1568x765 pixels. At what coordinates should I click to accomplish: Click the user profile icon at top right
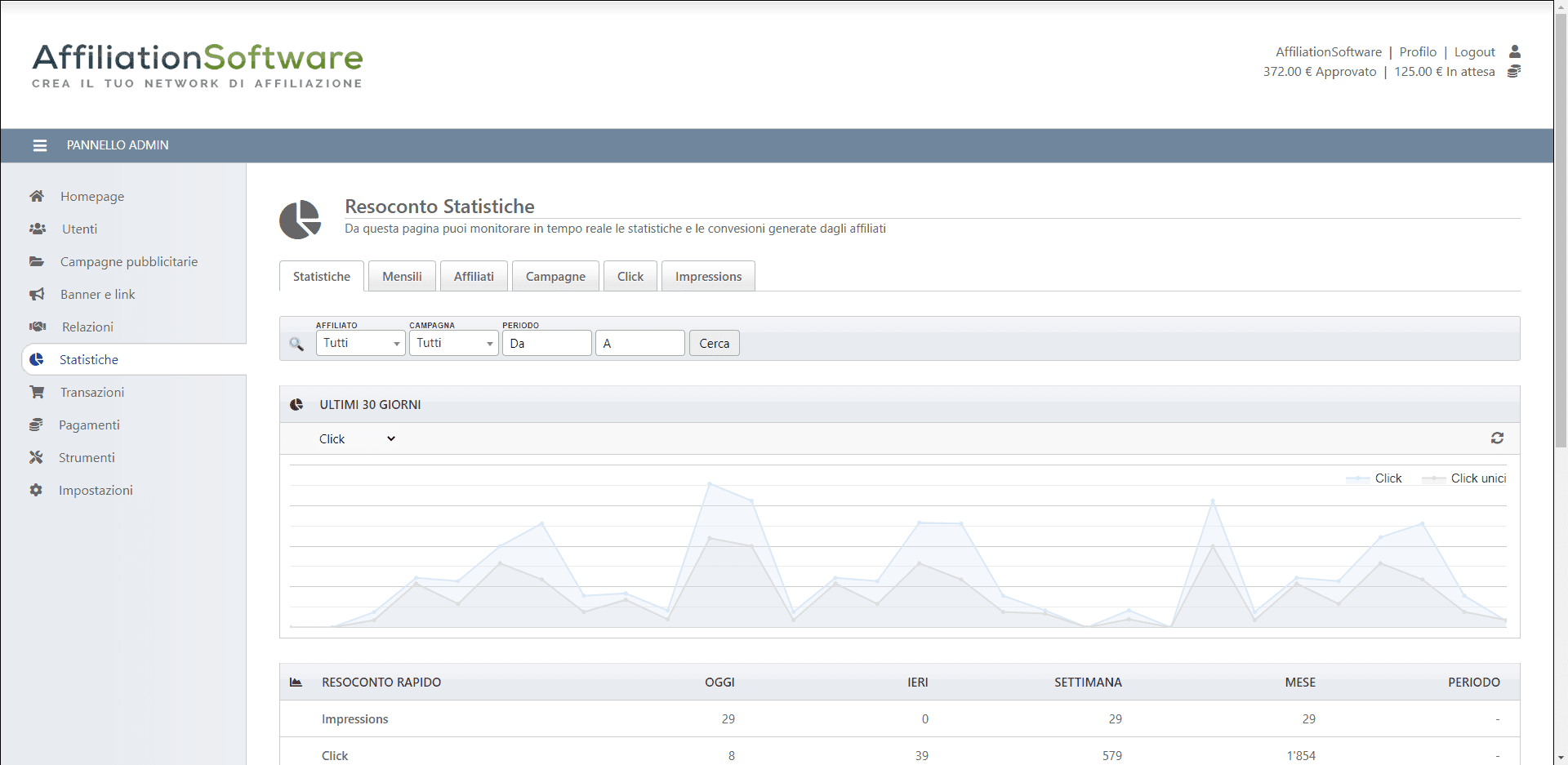tap(1514, 51)
